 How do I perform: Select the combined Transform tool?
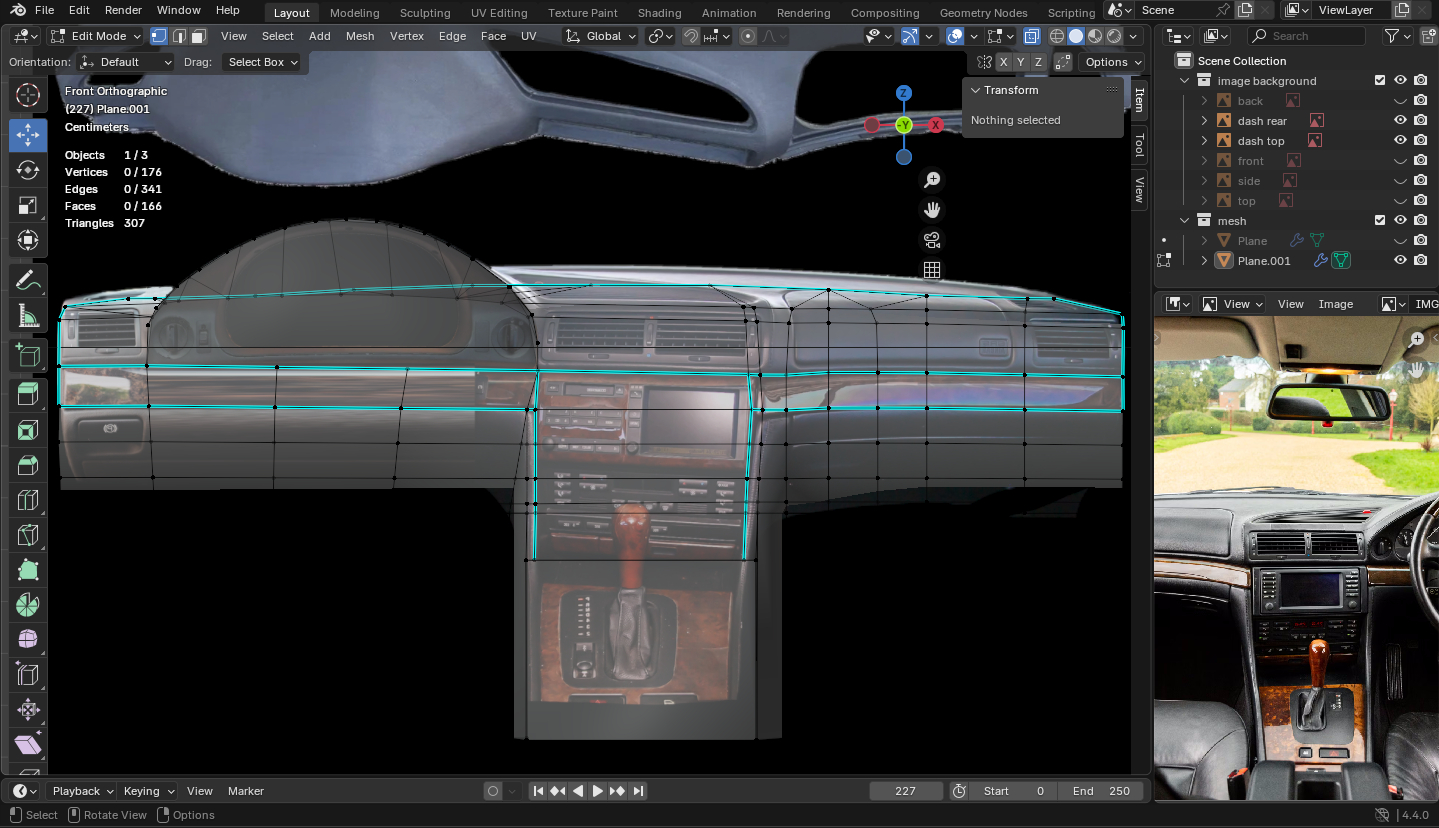point(28,240)
